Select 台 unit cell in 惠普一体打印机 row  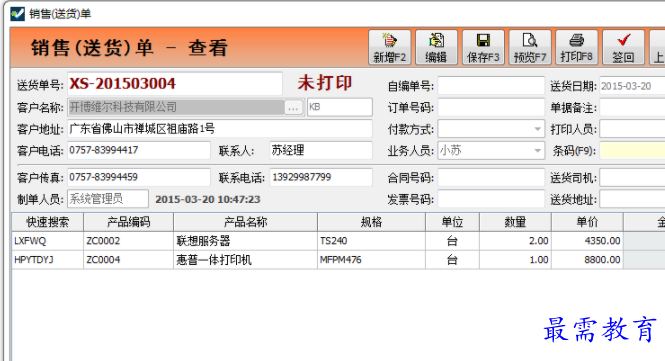(453, 260)
